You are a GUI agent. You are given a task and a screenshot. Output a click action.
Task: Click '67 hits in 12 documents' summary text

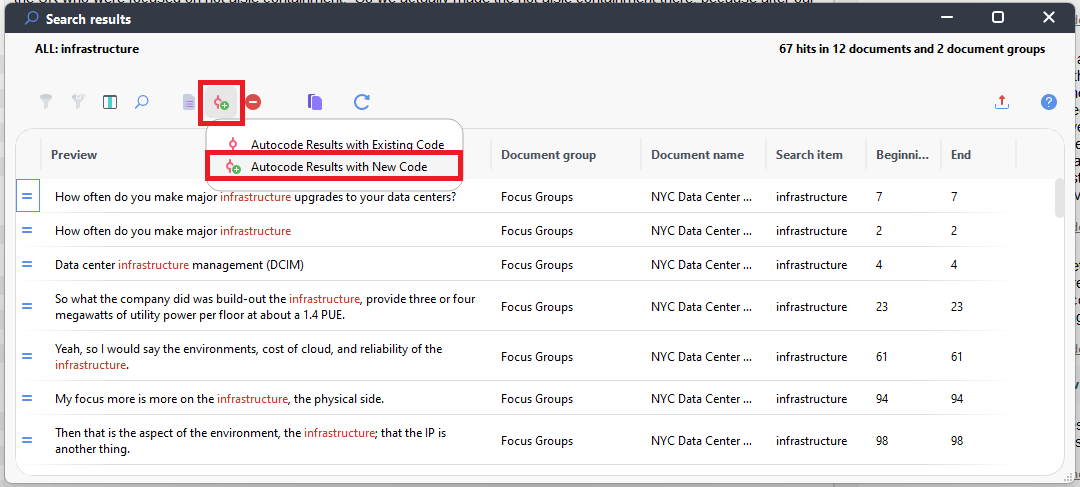click(x=912, y=49)
